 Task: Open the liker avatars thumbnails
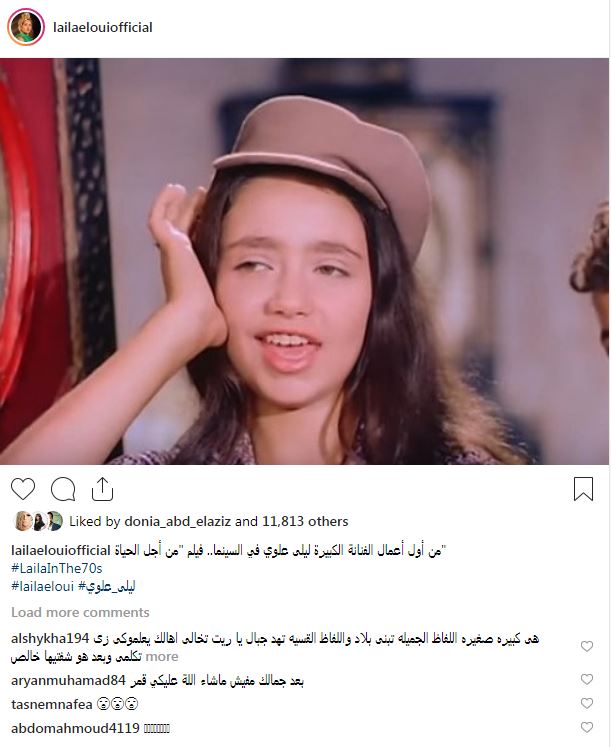[38, 521]
